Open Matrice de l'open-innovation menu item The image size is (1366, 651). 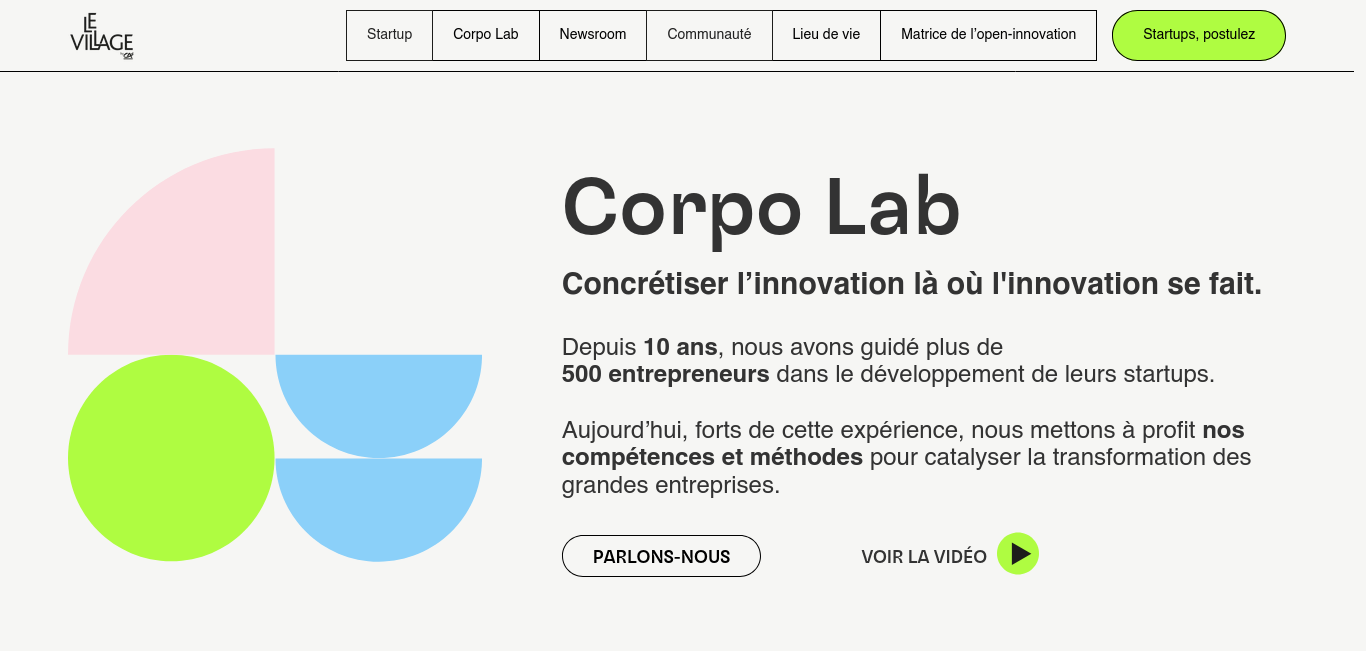988,35
